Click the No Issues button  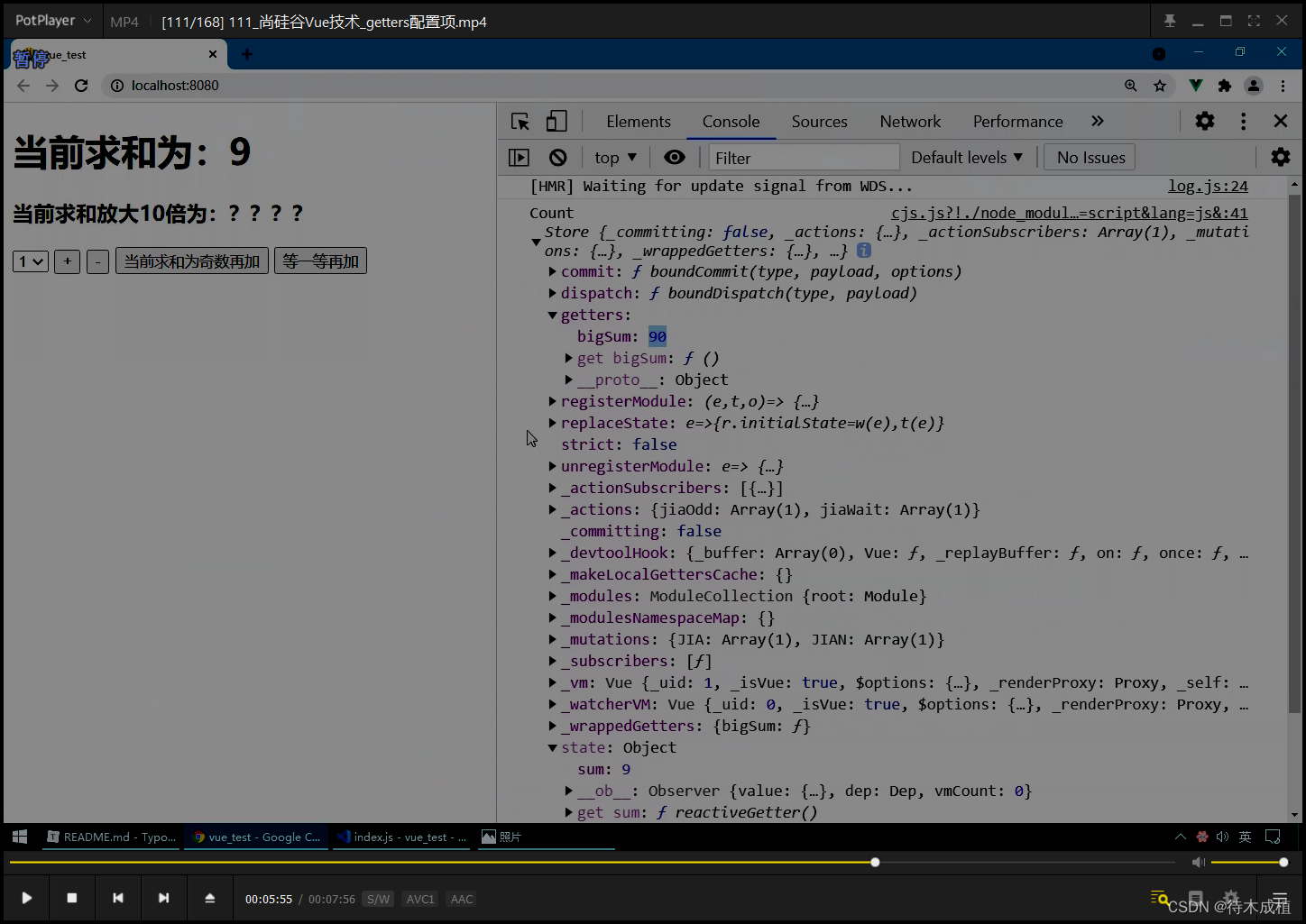click(1089, 157)
